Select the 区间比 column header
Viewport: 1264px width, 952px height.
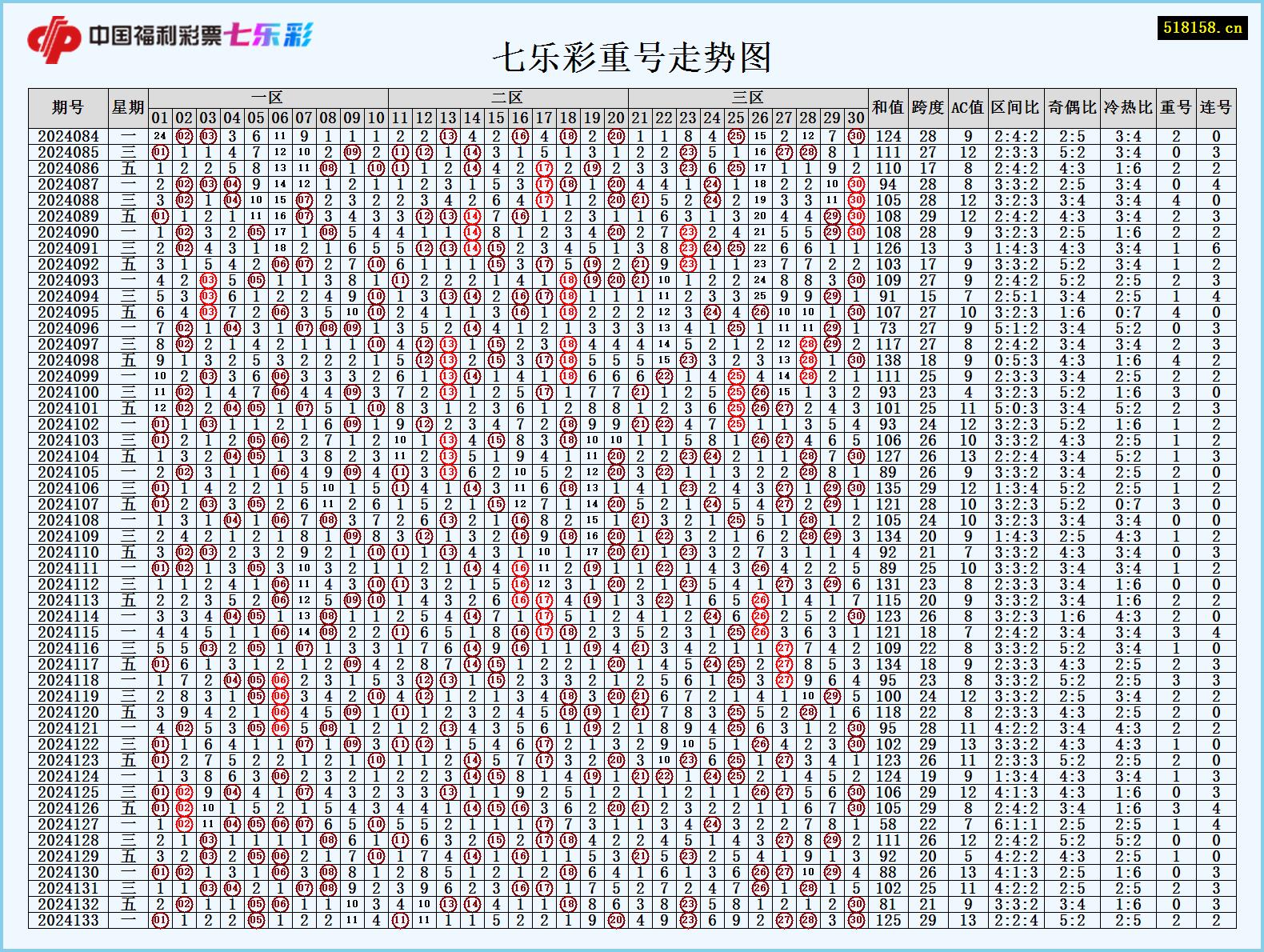click(x=1016, y=108)
